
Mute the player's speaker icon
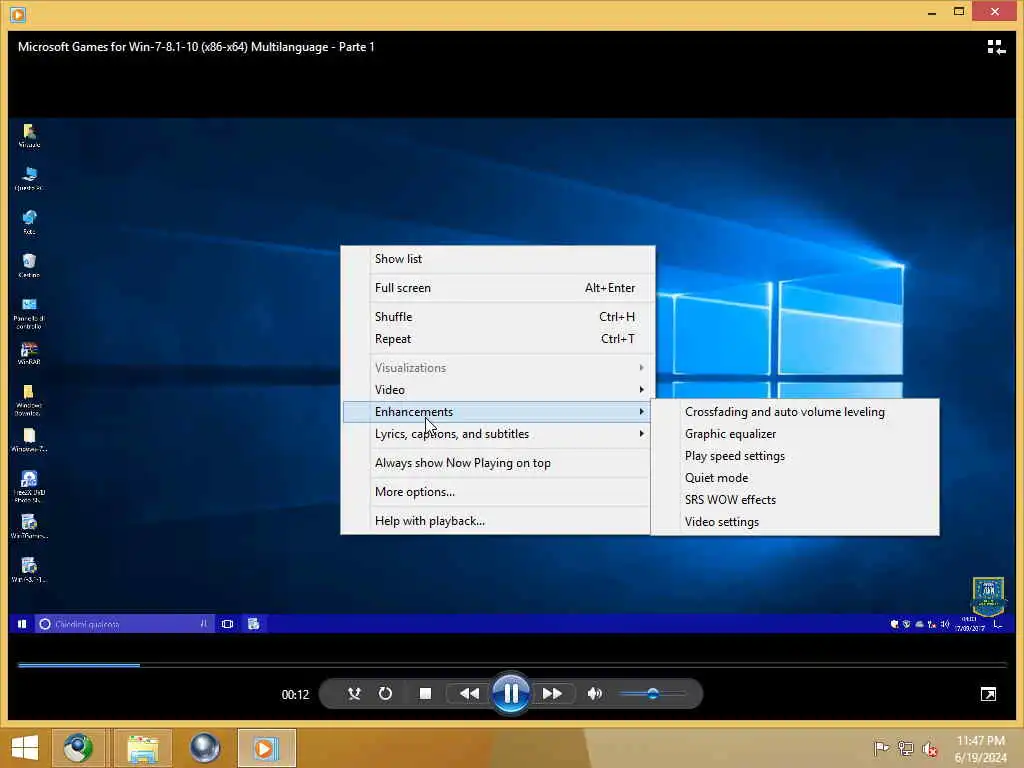coord(594,694)
